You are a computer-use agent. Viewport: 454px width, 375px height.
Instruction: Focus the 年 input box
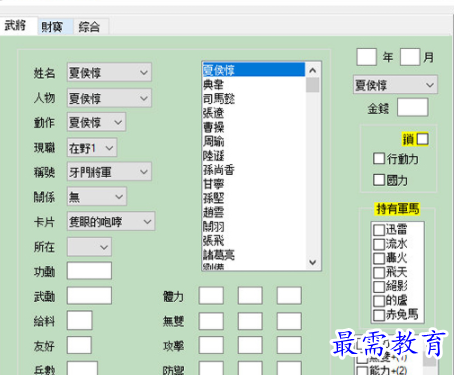click(x=367, y=57)
